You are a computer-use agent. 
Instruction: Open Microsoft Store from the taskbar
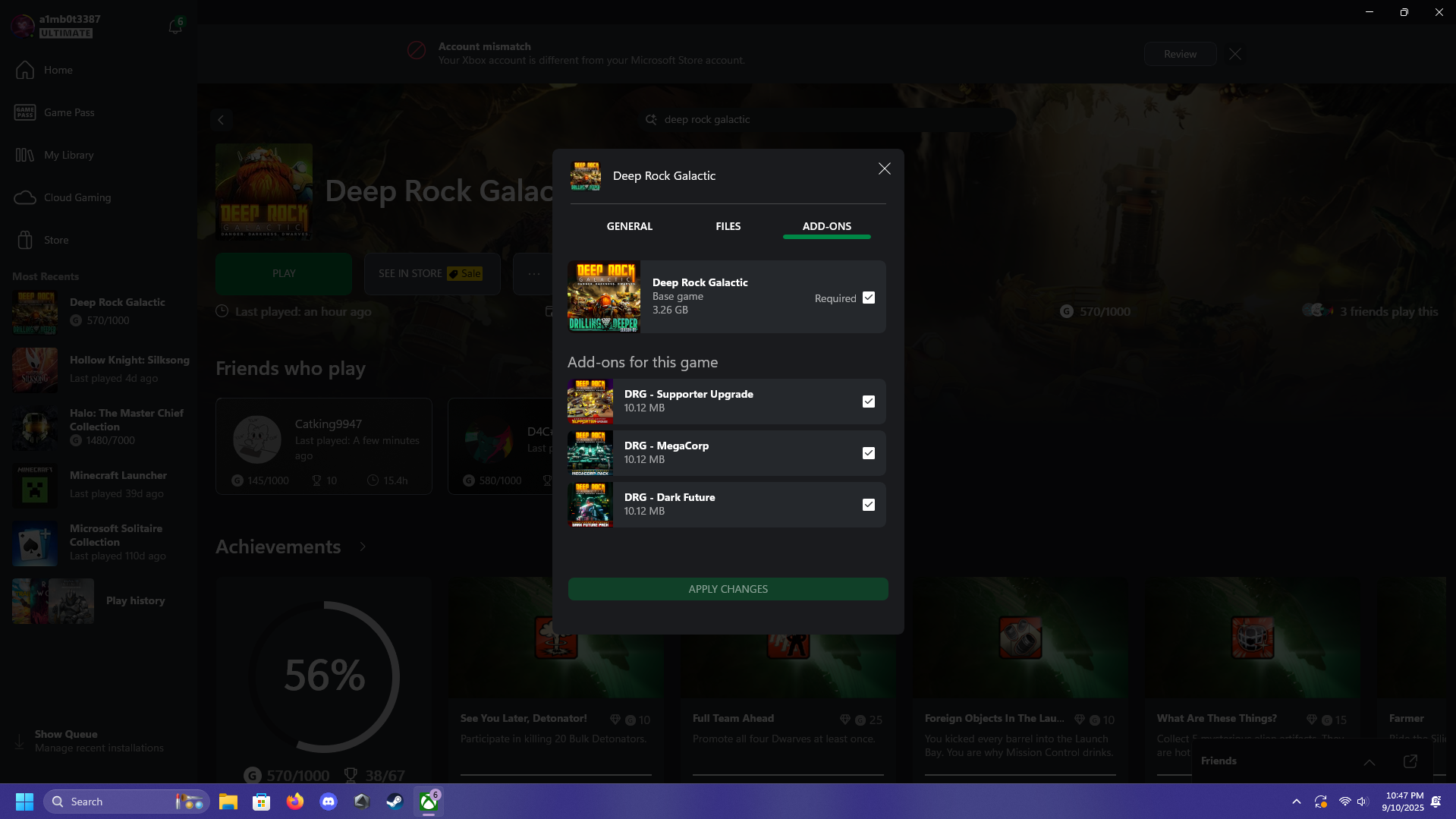262,802
